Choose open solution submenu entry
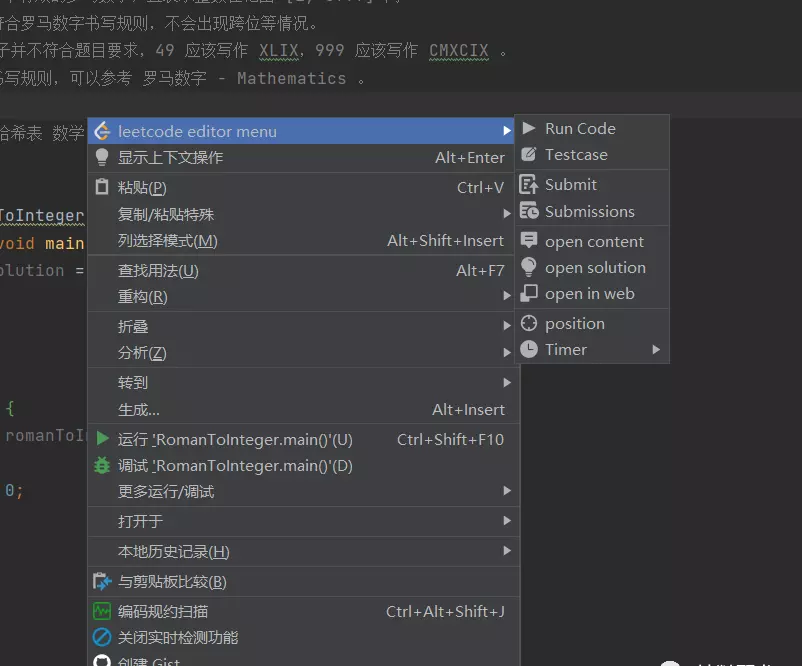The width and height of the screenshot is (802, 666). click(x=592, y=268)
